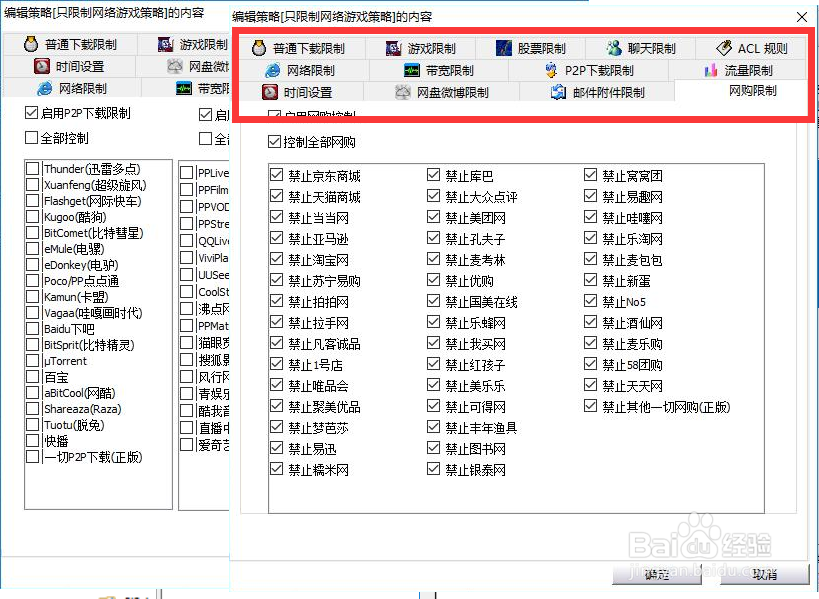Screen dimensions: 819x599
Task: Click the bandwidth limit monitor icon
Action: [412, 70]
